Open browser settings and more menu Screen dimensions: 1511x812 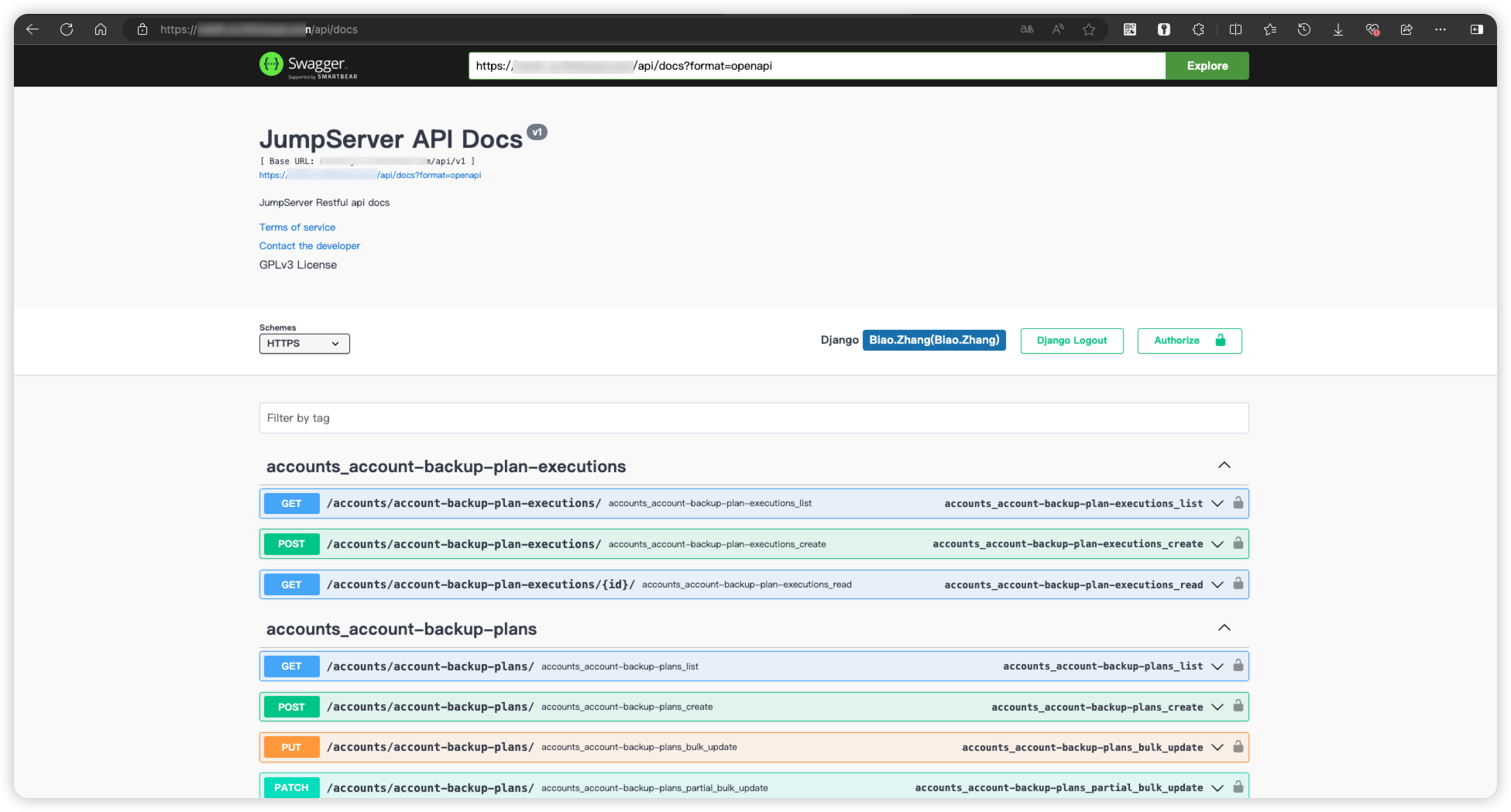pyautogui.click(x=1441, y=29)
